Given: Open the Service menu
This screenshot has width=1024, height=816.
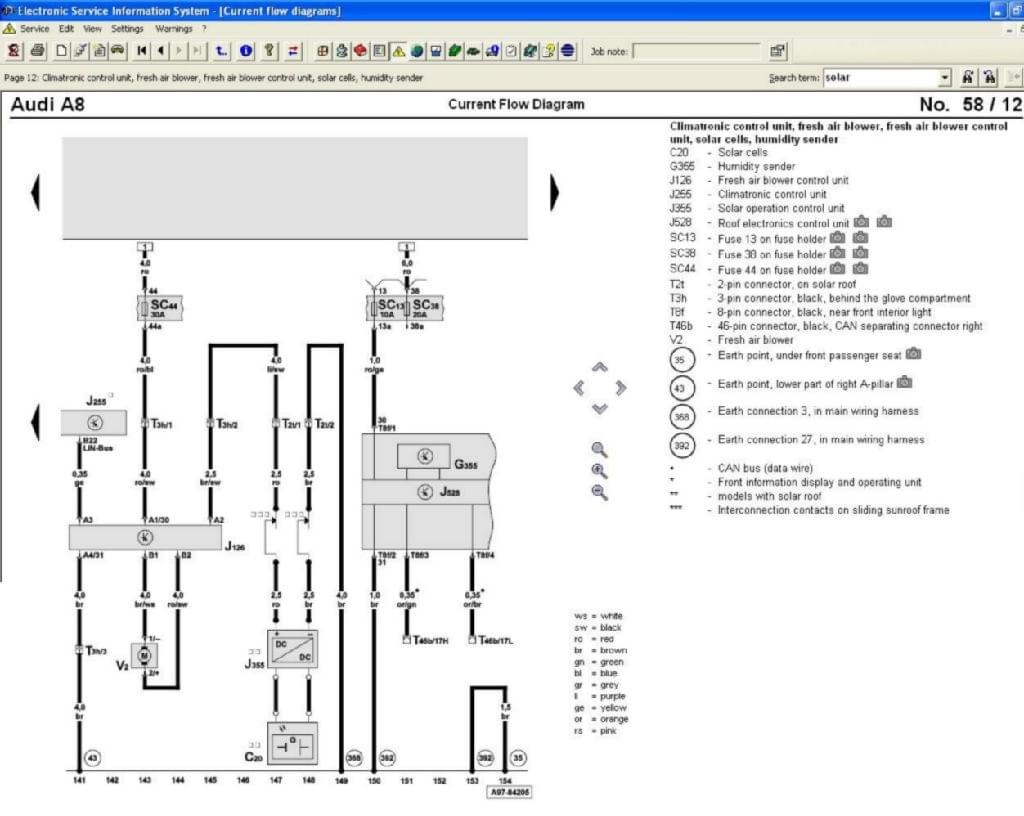Looking at the screenshot, I should coord(34,29).
